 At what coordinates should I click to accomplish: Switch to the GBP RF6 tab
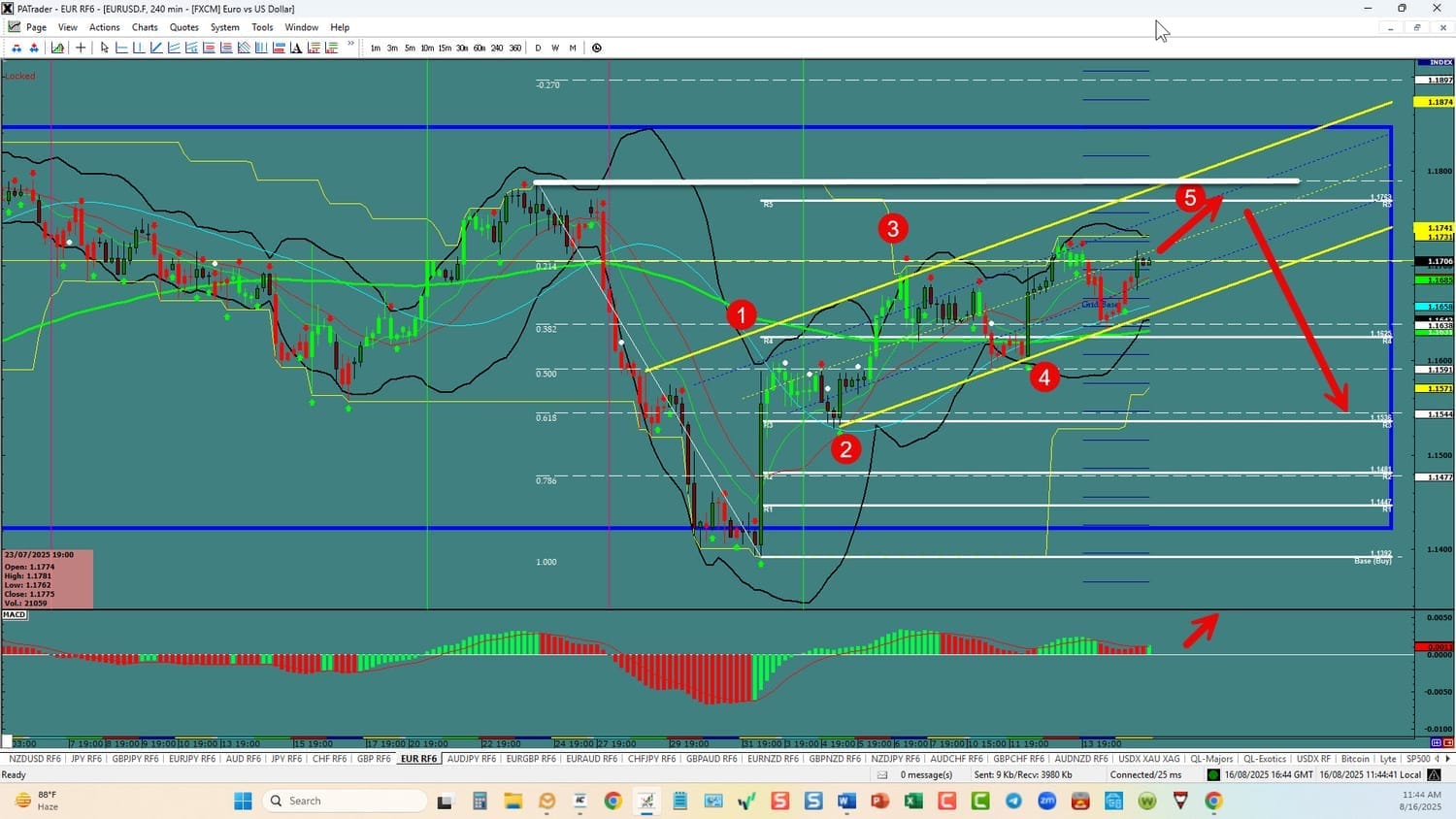pos(374,759)
